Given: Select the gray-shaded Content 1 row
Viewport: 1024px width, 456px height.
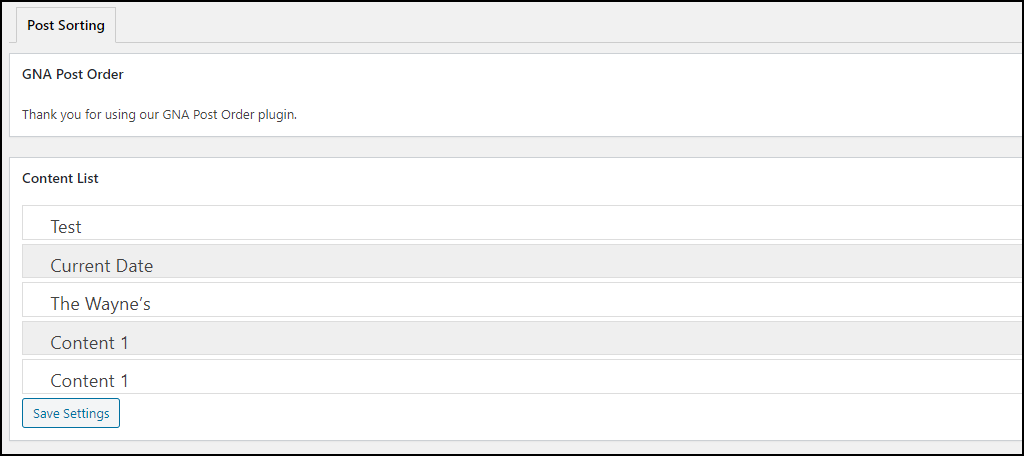Looking at the screenshot, I should click(522, 338).
